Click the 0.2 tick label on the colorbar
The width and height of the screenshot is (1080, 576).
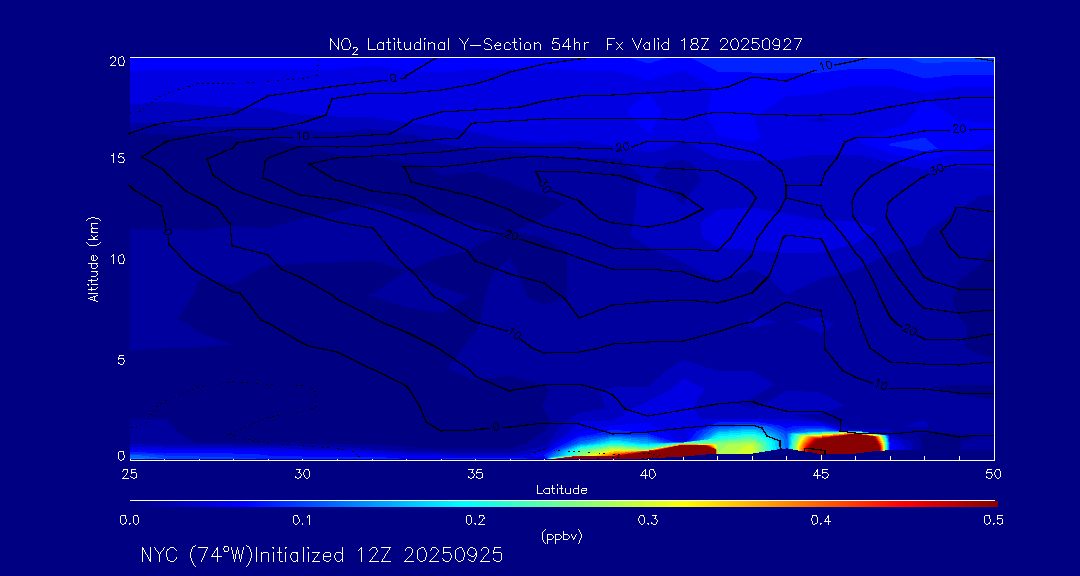(x=475, y=520)
